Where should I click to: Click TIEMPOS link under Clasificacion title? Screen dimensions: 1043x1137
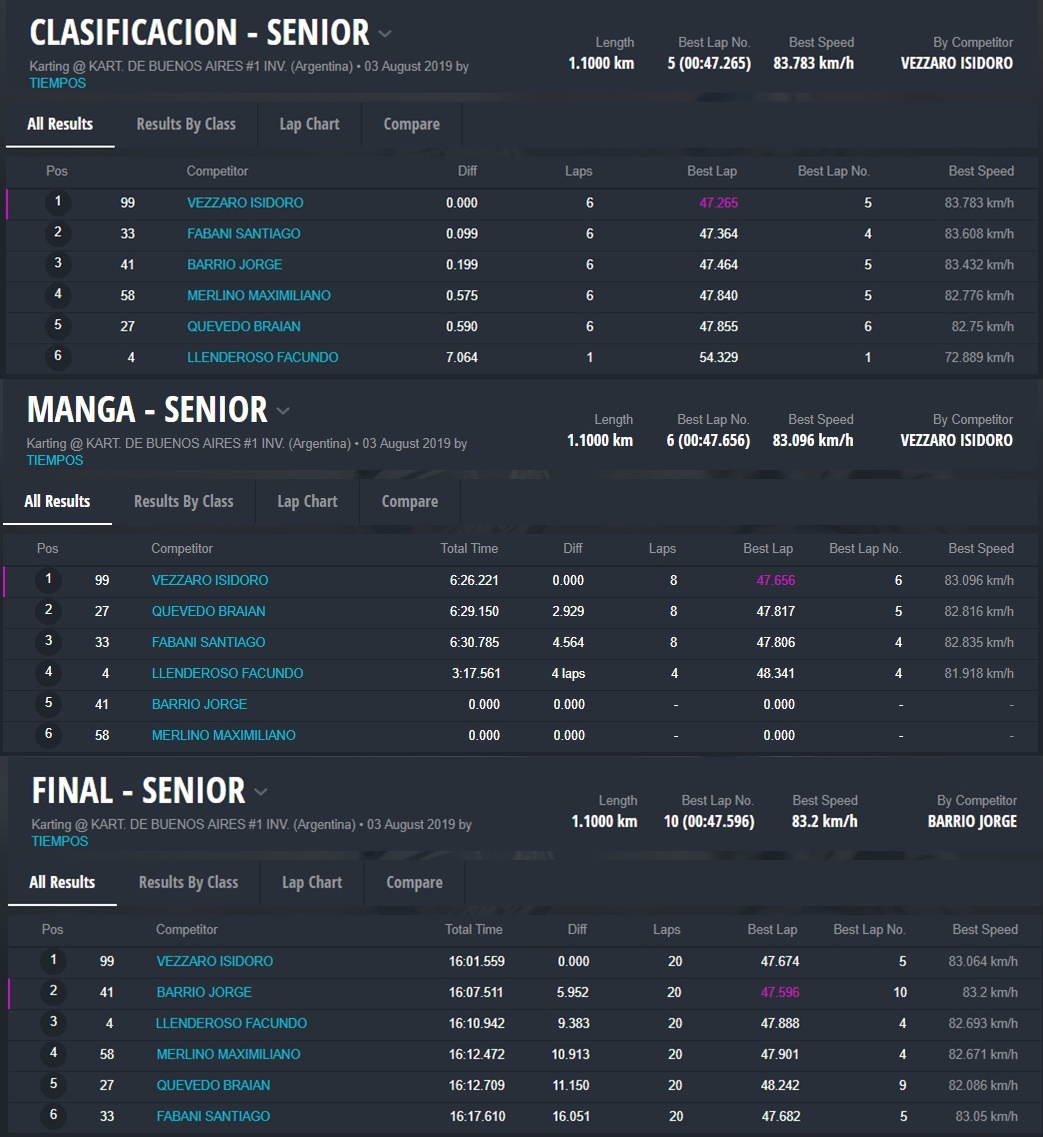tap(58, 83)
